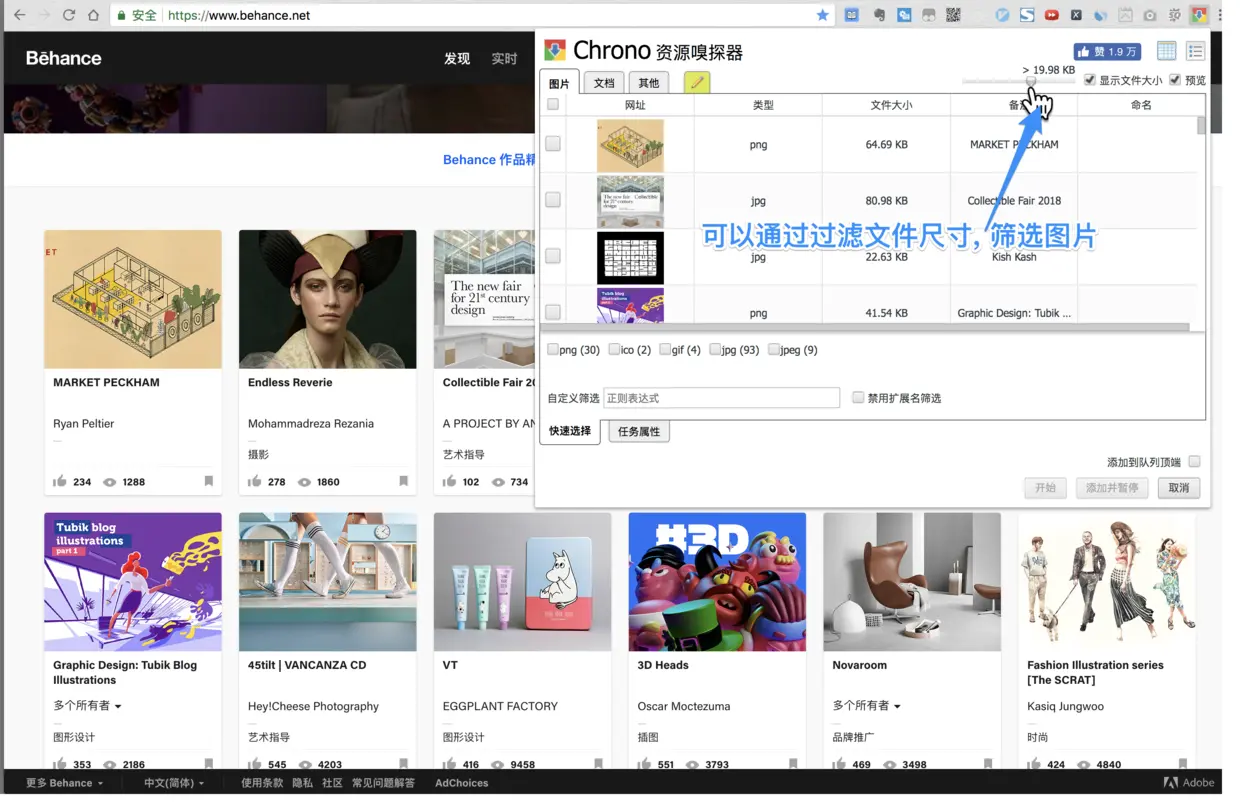Click the yellow highlighter pencil tab
The width and height of the screenshot is (1240, 812).
697,82
